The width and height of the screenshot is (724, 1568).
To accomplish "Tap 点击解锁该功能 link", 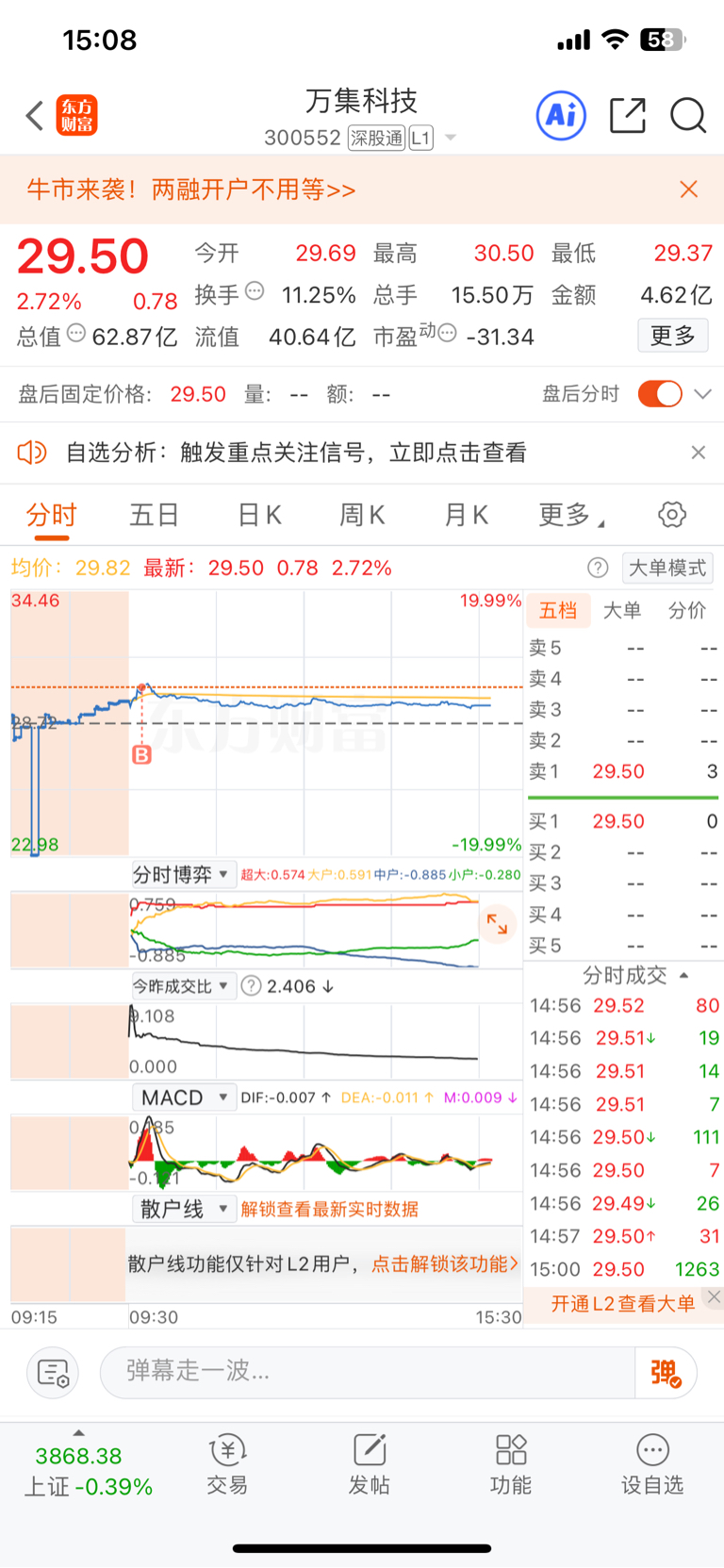I will pyautogui.click(x=445, y=1263).
